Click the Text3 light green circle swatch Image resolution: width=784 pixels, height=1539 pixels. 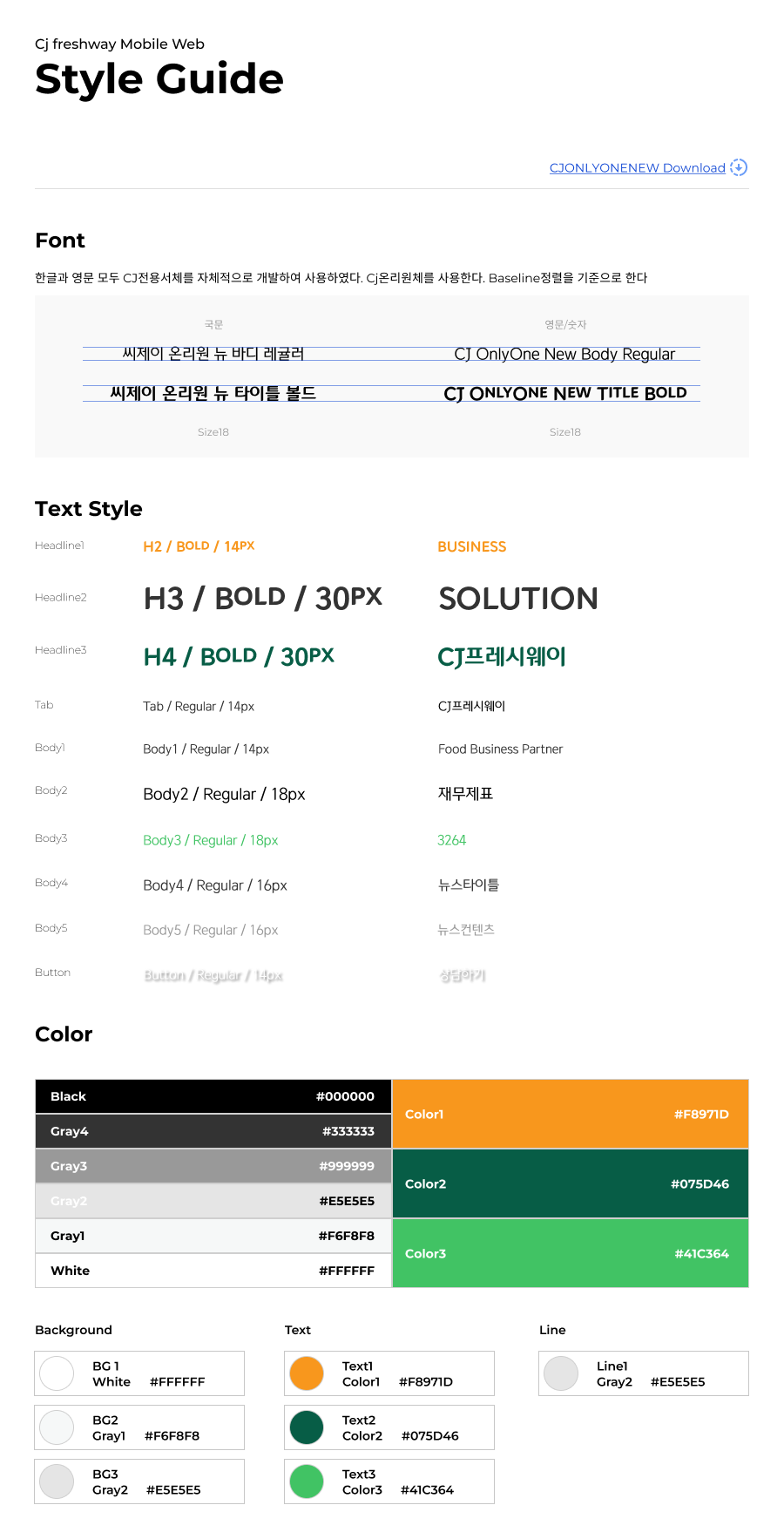(x=307, y=1481)
